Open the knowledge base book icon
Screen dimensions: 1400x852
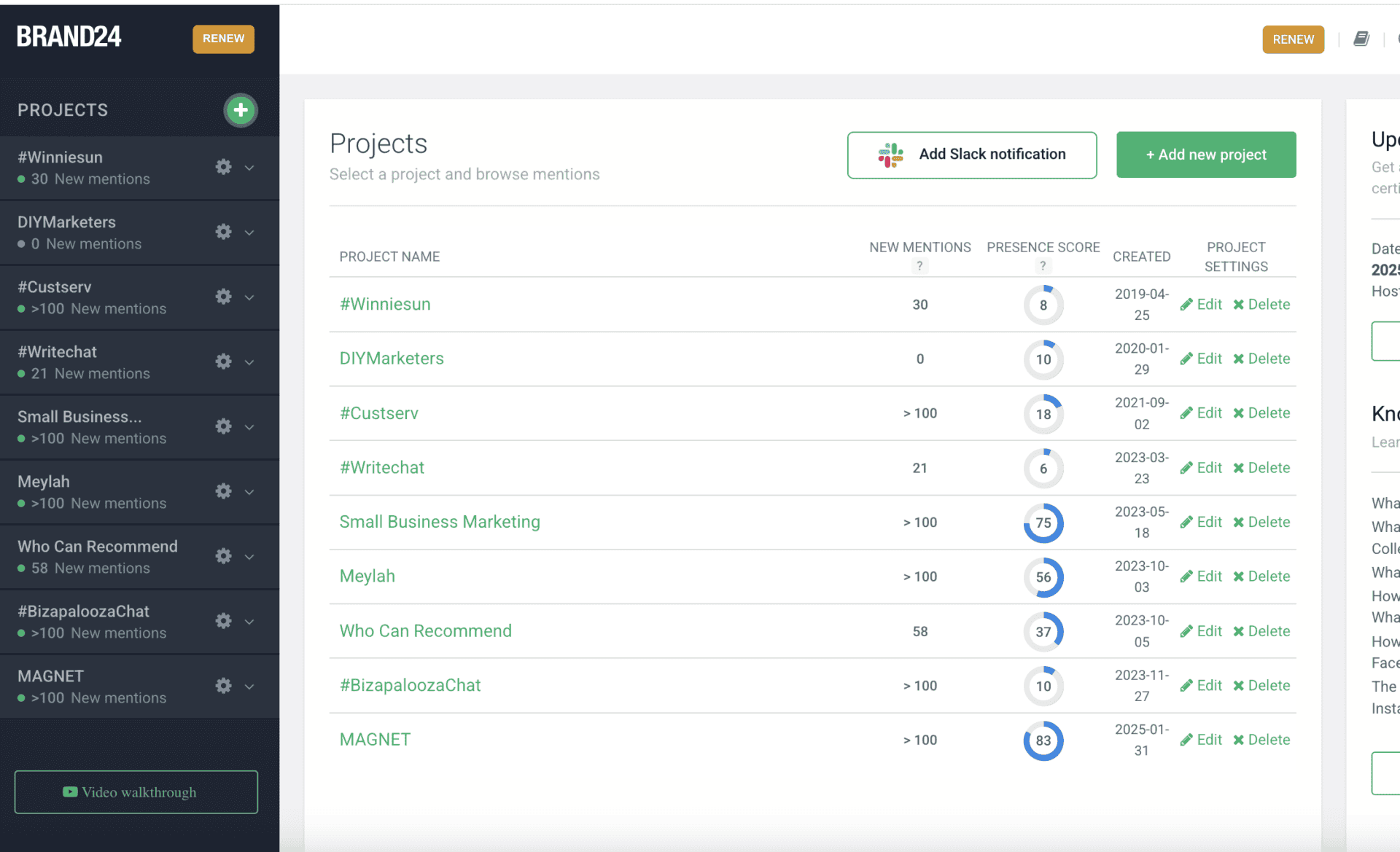coord(1362,39)
